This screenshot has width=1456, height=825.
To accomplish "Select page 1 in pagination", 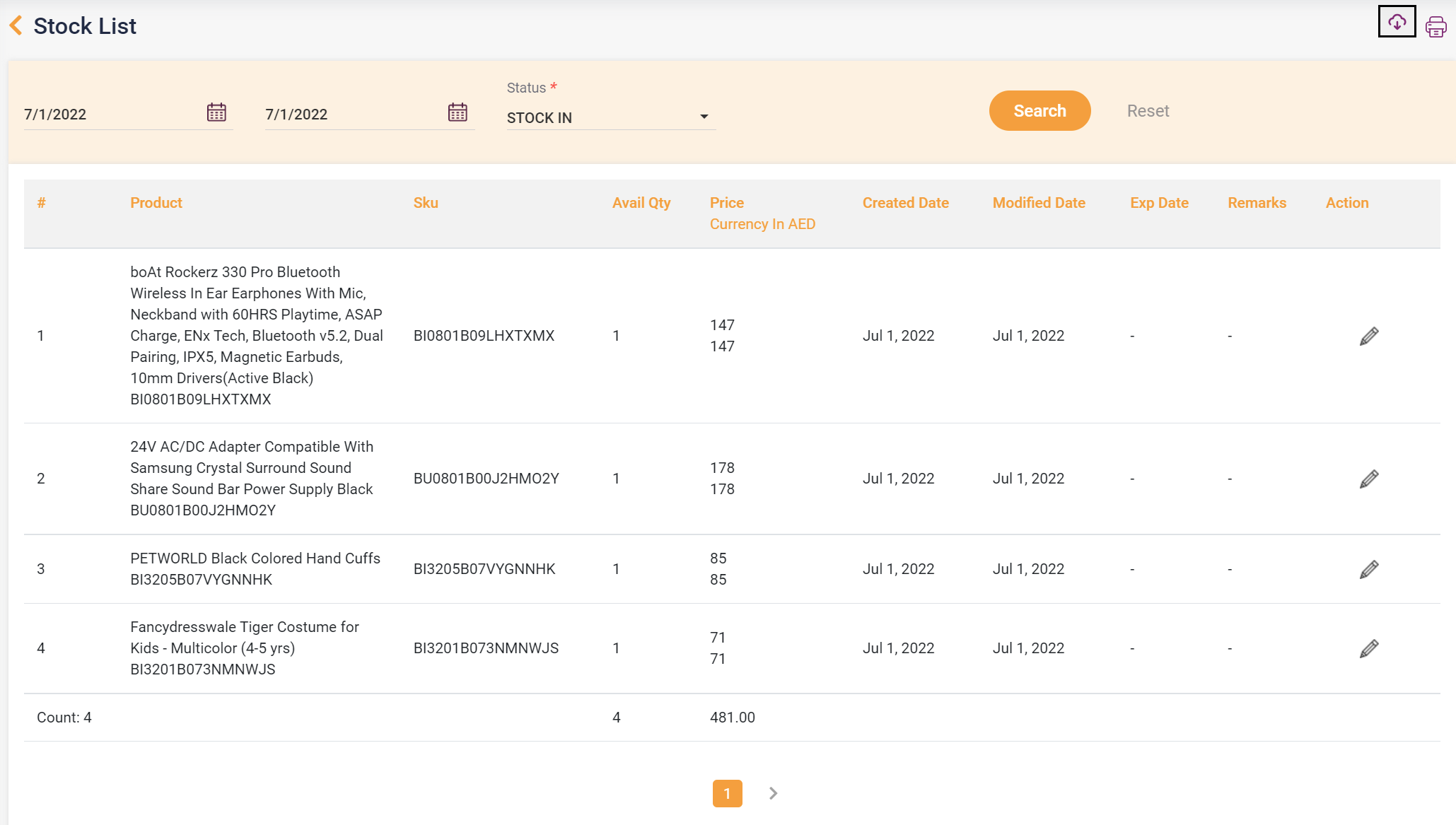I will [x=727, y=793].
